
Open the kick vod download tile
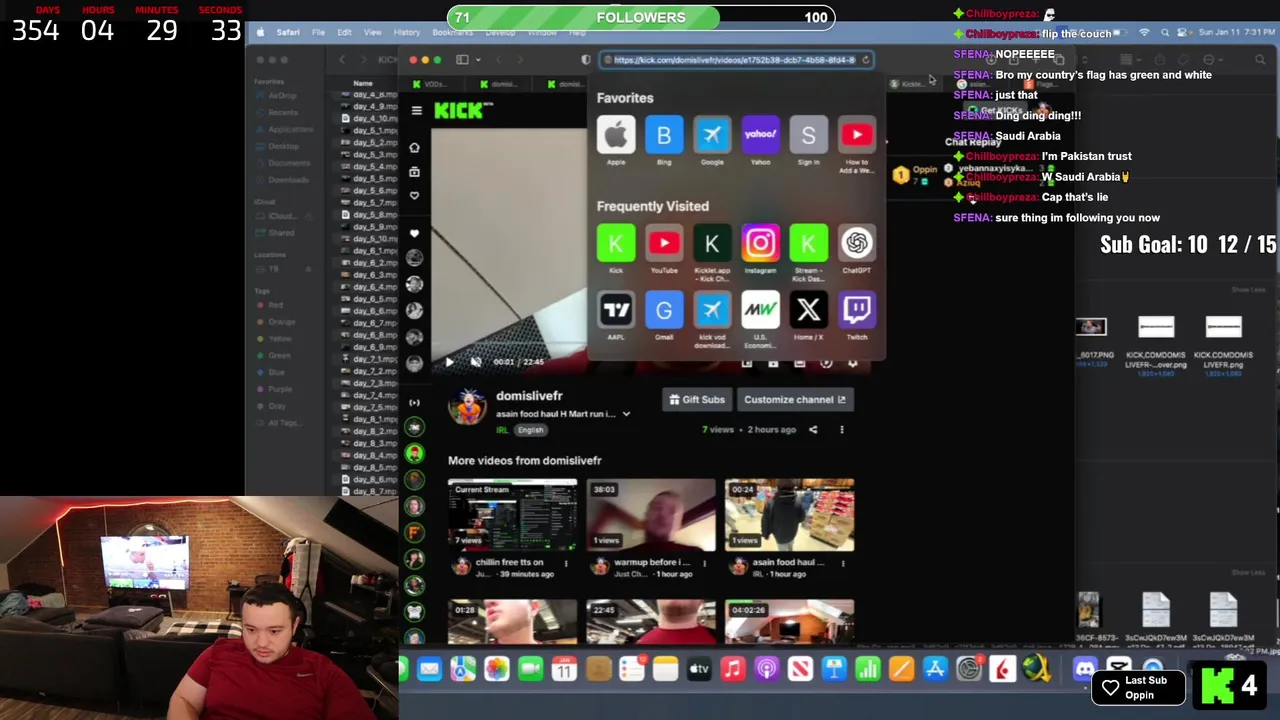(712, 310)
